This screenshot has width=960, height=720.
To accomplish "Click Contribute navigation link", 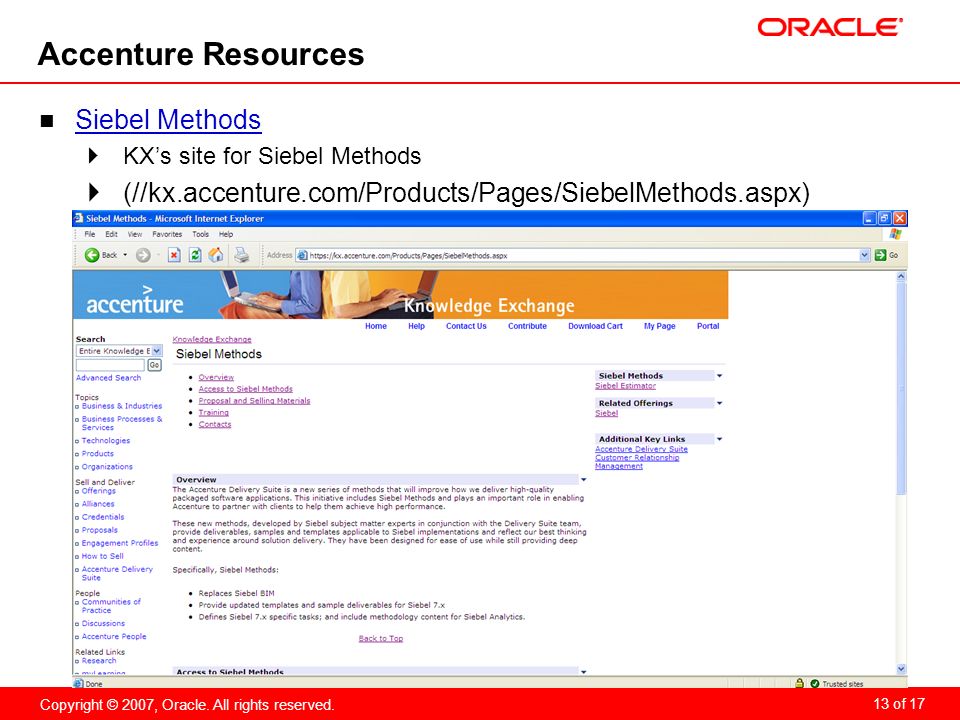I will (527, 326).
